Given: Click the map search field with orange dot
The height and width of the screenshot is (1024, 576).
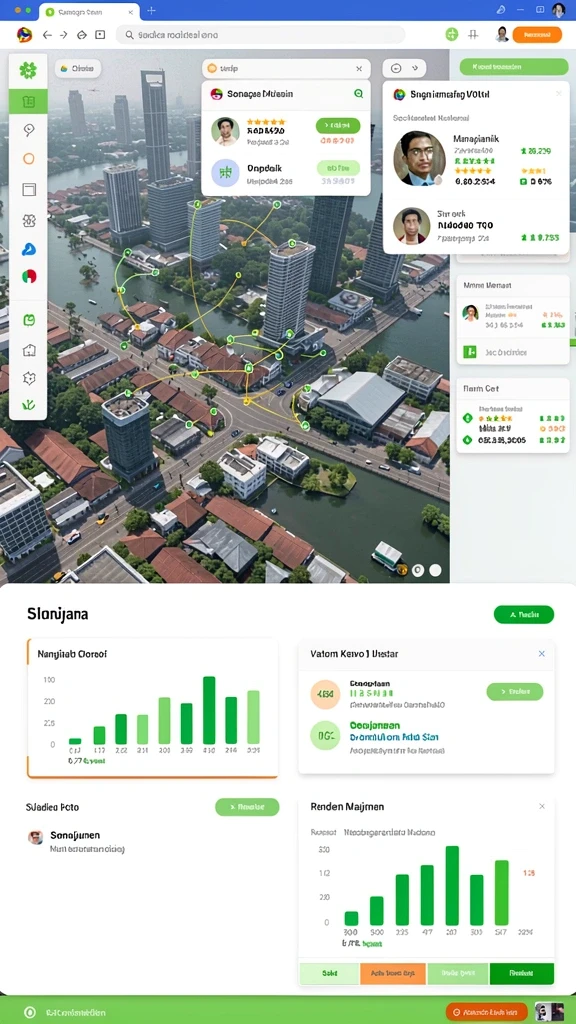Looking at the screenshot, I should pyautogui.click(x=285, y=69).
